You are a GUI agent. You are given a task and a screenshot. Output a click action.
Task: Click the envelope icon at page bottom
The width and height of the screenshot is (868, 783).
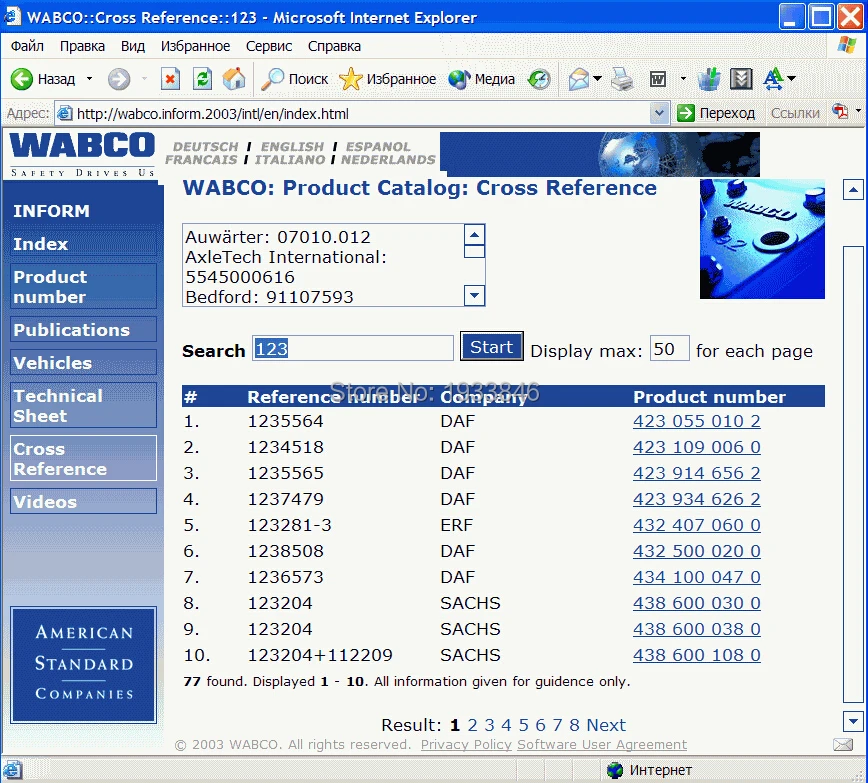[843, 744]
